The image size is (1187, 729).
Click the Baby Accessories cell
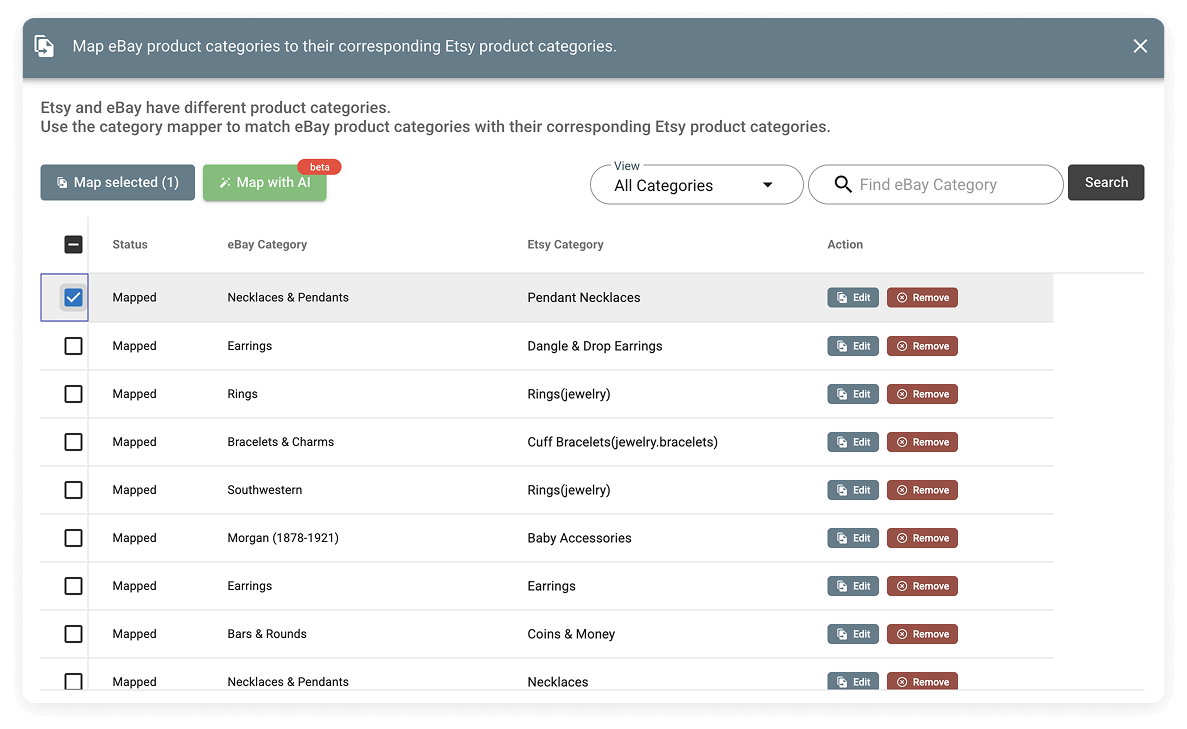(579, 538)
